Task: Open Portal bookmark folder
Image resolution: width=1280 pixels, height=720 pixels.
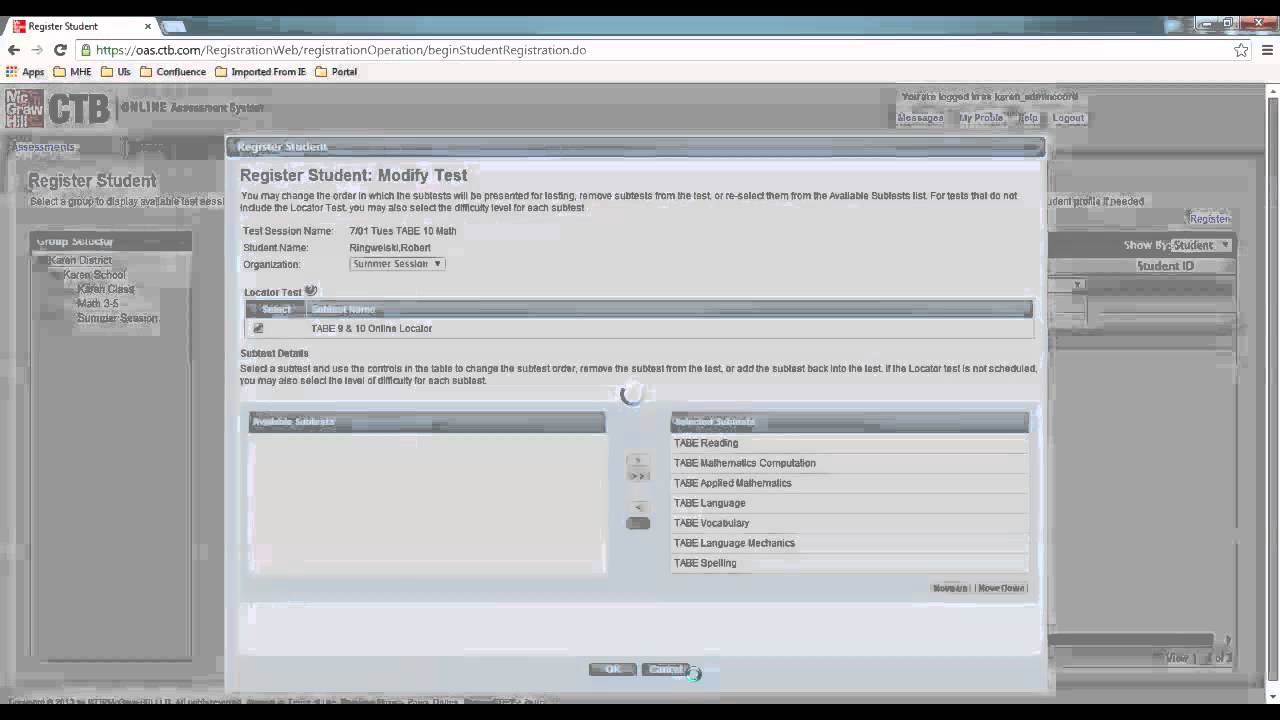Action: 336,72
